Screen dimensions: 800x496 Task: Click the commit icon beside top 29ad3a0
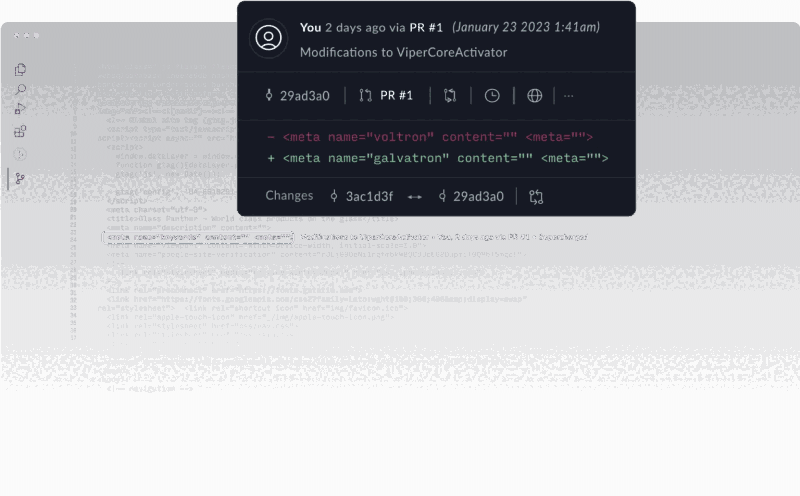[269, 95]
